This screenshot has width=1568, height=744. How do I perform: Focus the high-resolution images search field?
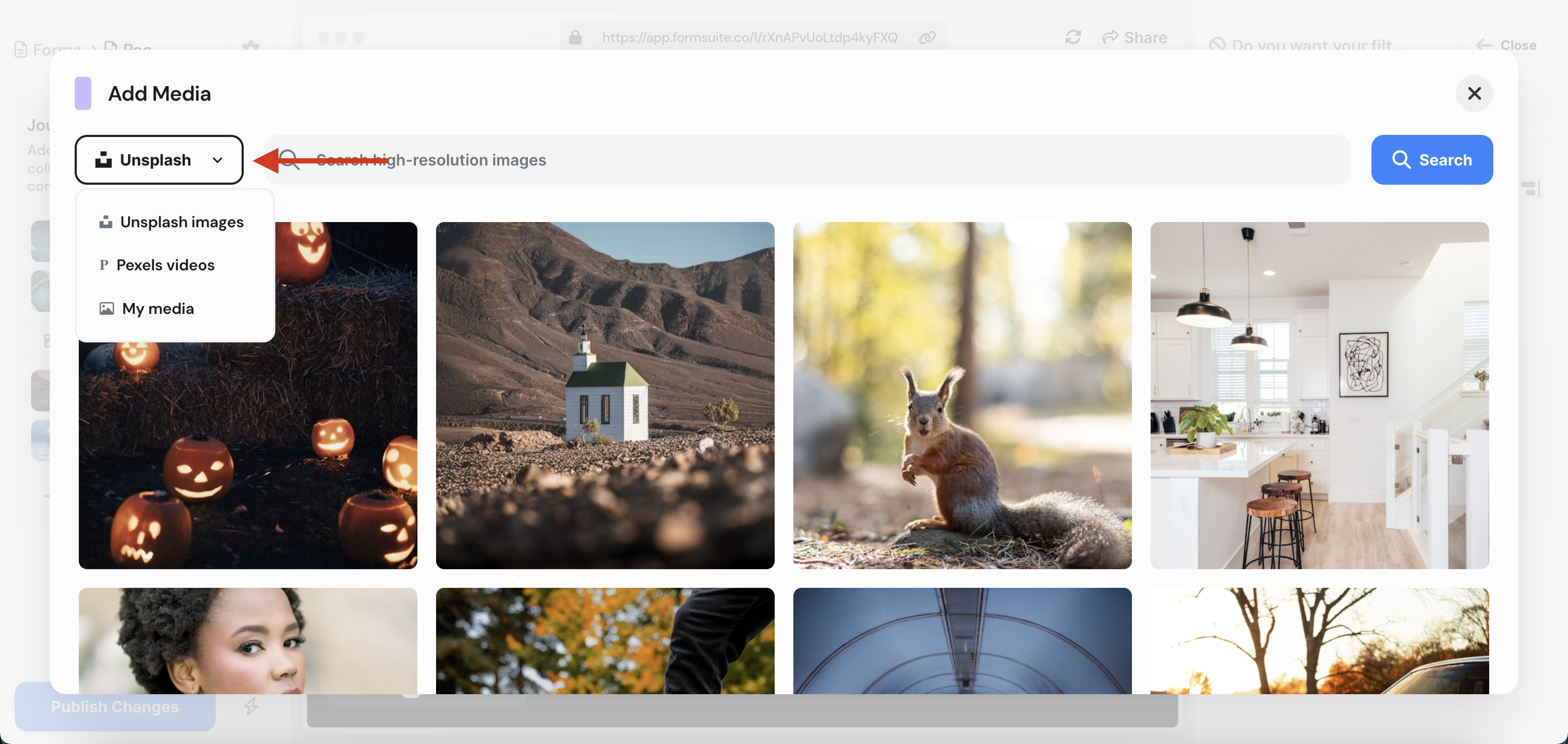click(x=791, y=159)
